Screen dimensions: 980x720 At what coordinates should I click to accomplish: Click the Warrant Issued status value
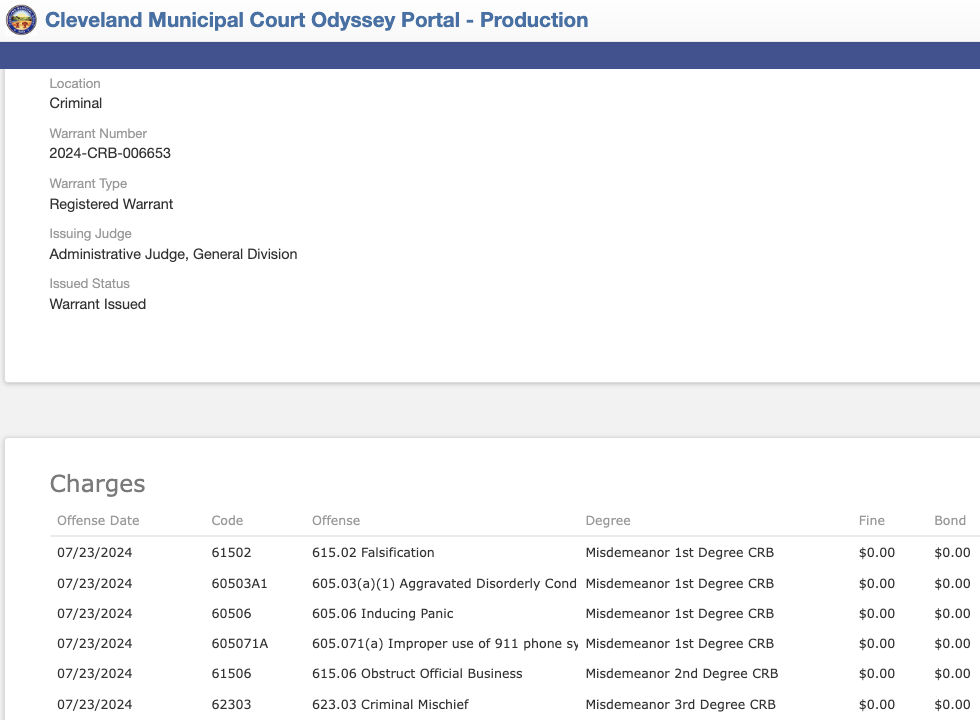point(98,304)
